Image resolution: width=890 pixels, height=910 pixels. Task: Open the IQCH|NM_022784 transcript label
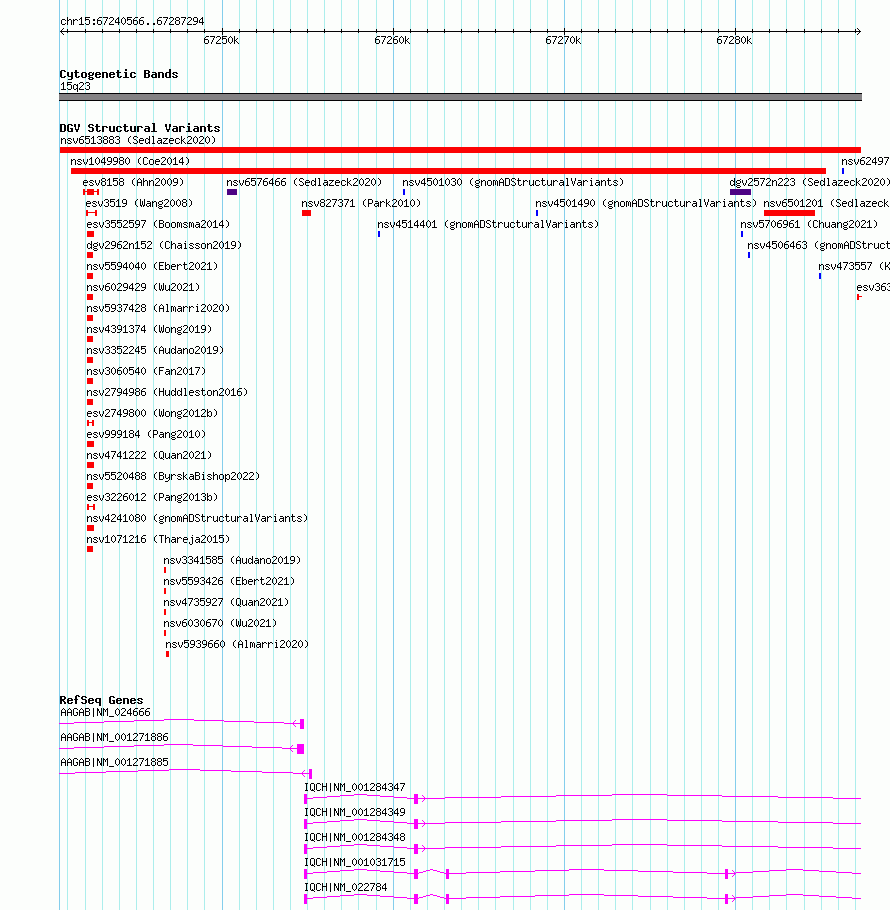pyautogui.click(x=345, y=887)
